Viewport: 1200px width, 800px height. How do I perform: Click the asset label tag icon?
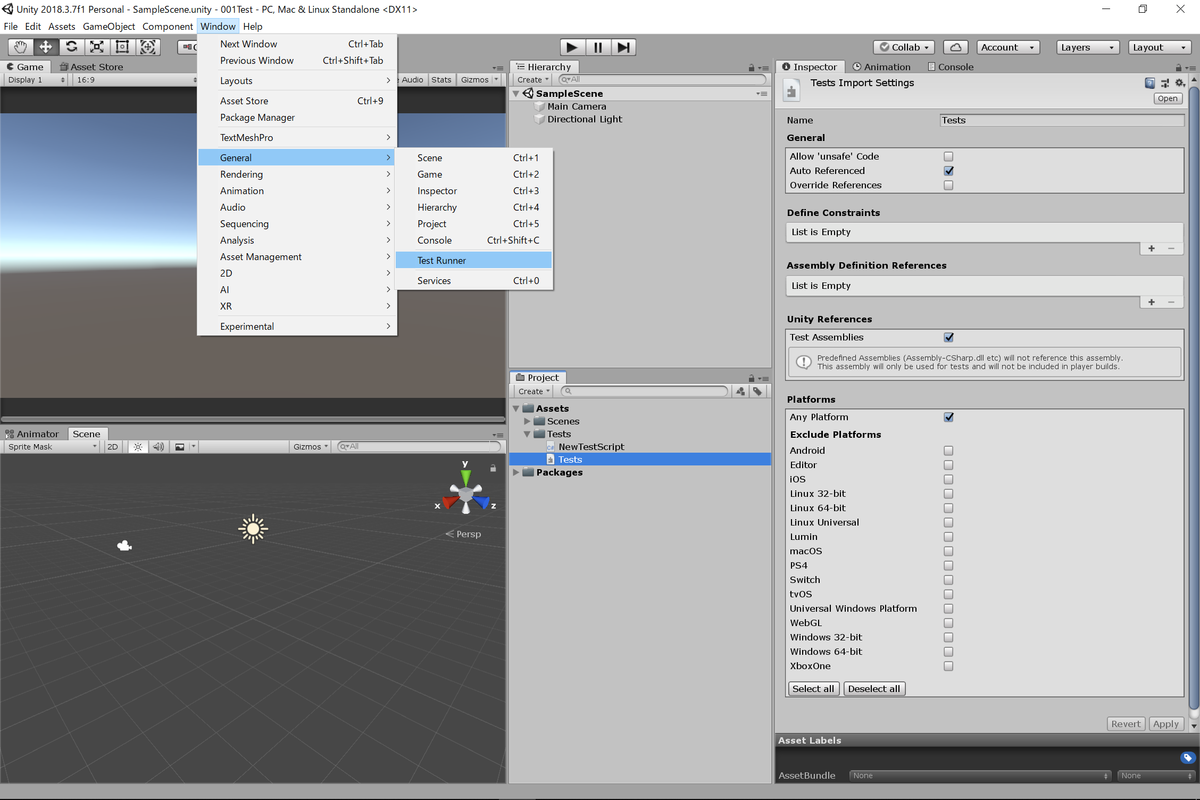pyautogui.click(x=1187, y=758)
